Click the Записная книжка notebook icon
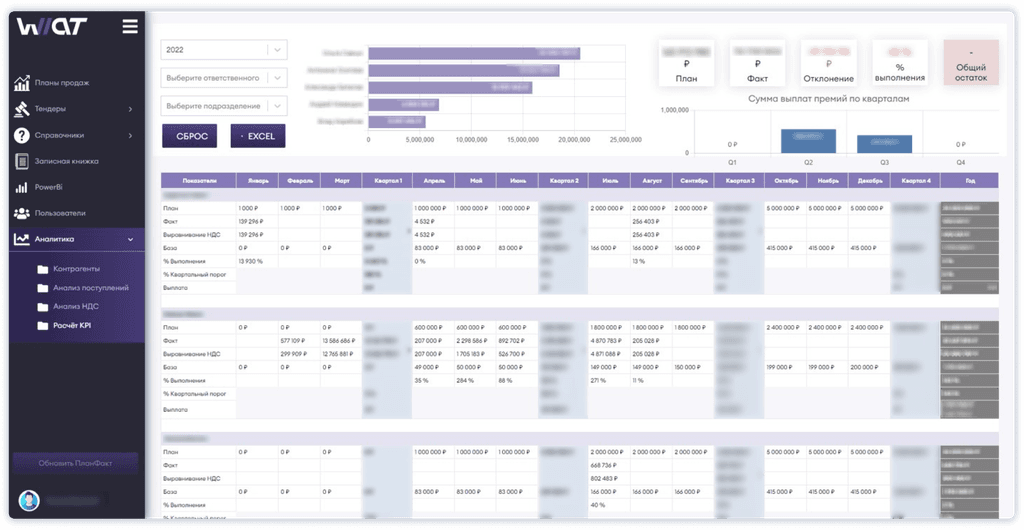Screen dimensions: 1024x530 pos(21,161)
